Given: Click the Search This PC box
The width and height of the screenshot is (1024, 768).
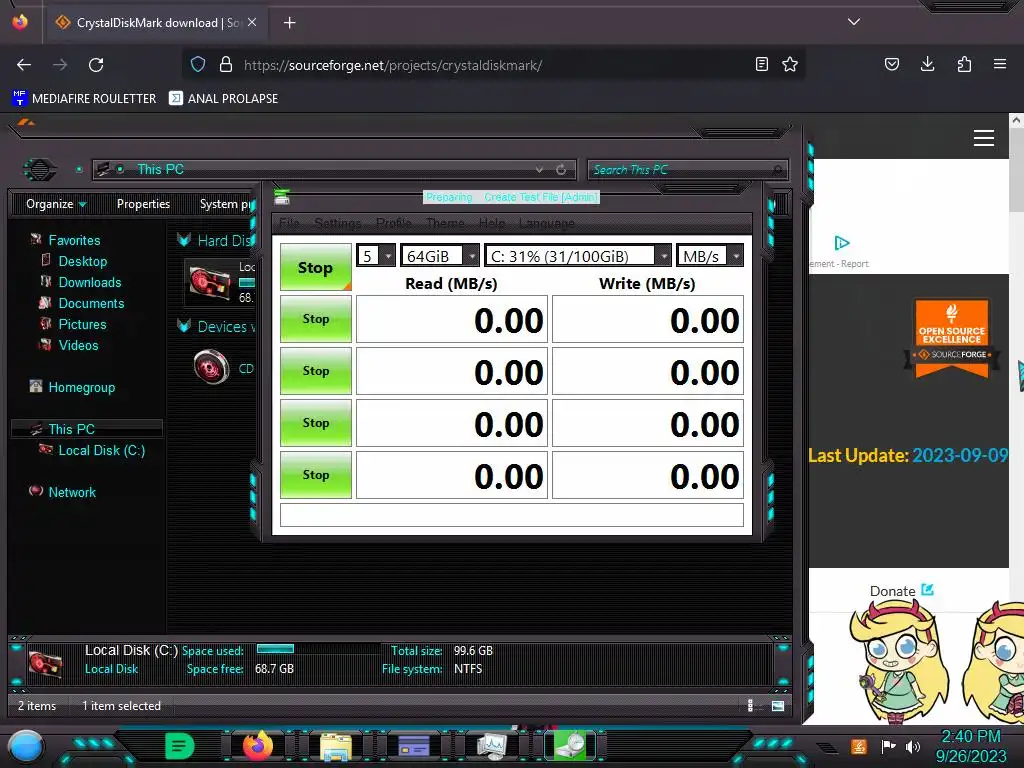Looking at the screenshot, I should [688, 170].
